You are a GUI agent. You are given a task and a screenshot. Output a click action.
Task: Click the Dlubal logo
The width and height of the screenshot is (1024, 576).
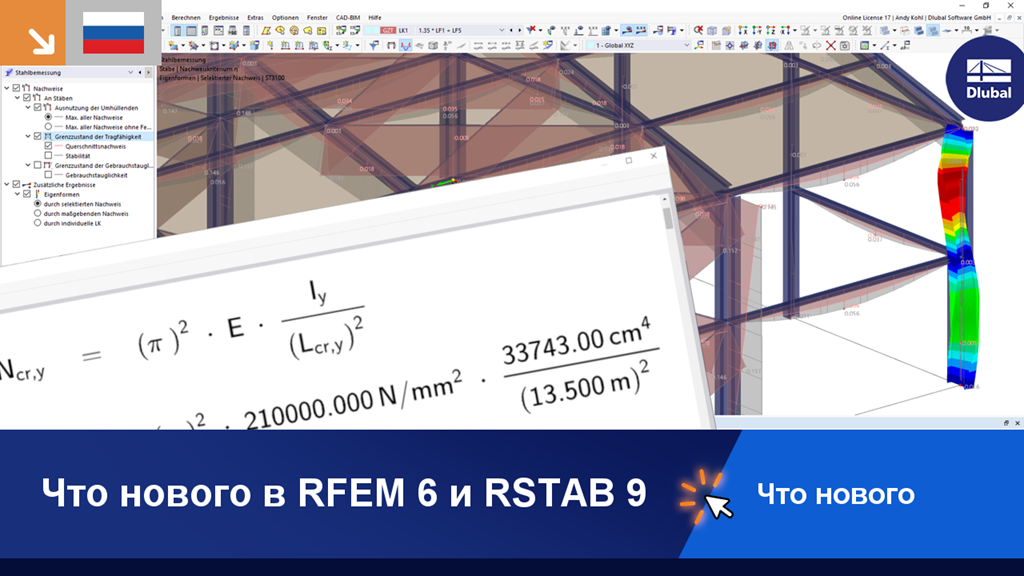(x=987, y=78)
